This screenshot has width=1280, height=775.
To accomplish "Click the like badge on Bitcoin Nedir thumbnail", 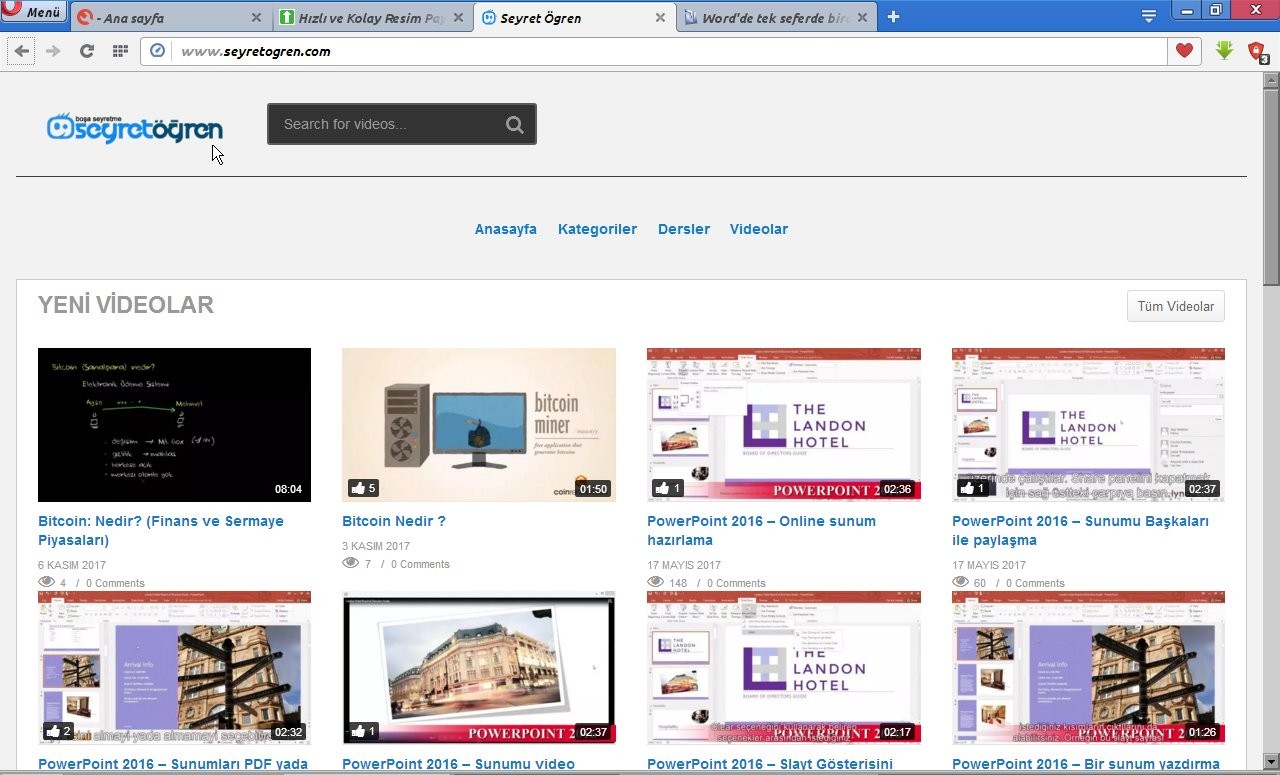I will 364,488.
